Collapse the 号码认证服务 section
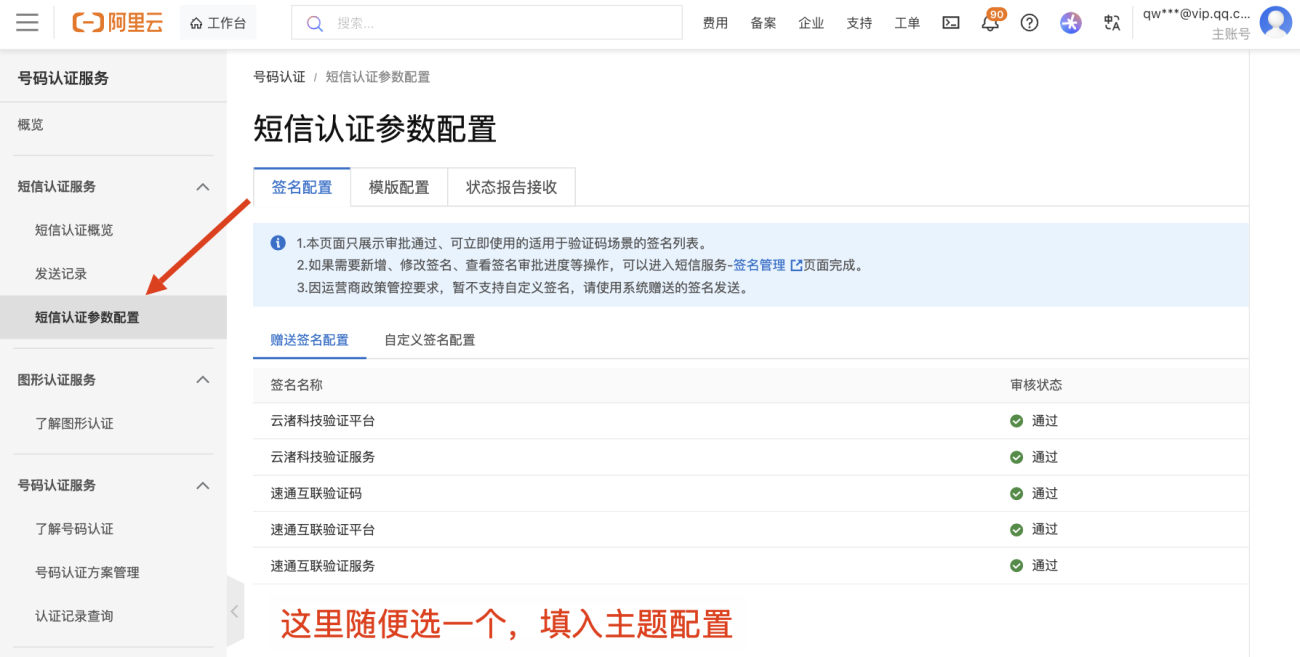 click(202, 485)
